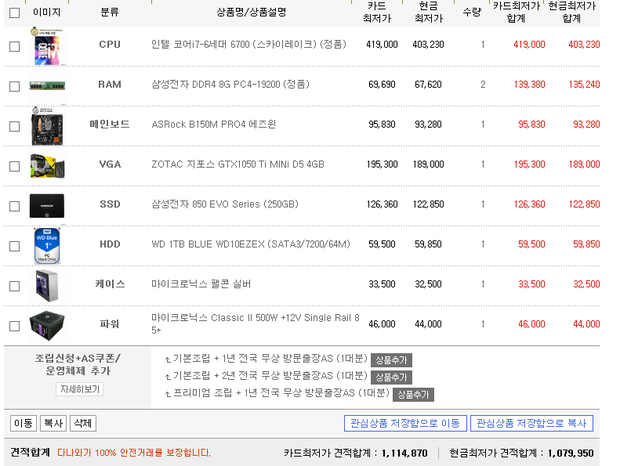The width and height of the screenshot is (620, 466).
Task: Click the 상품명/상품설명 column header
Action: (251, 12)
